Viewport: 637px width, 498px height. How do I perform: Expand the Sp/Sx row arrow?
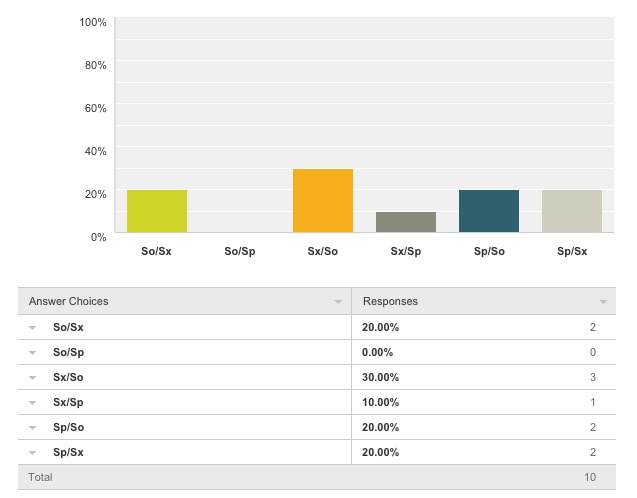tap(32, 452)
